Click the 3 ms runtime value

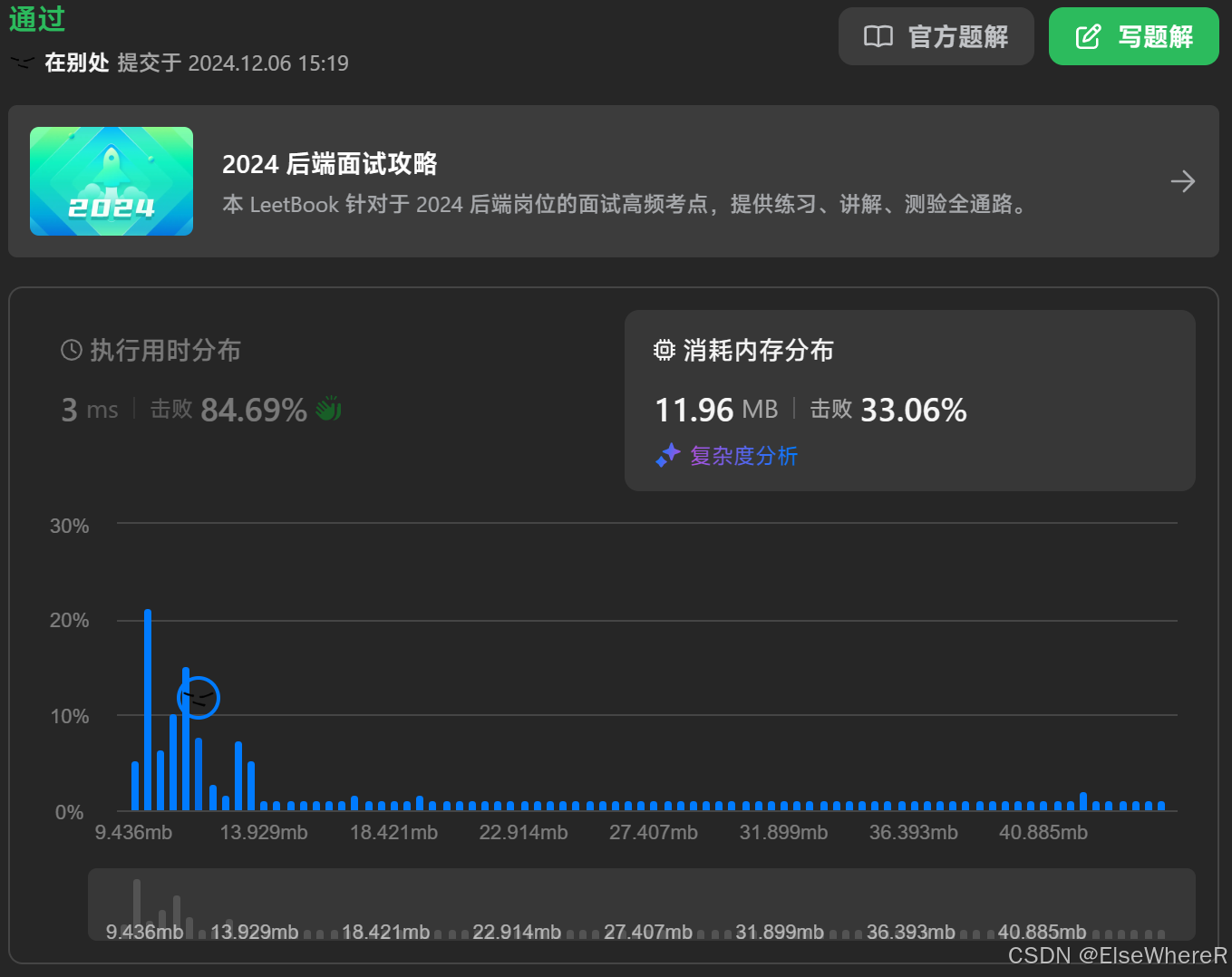coord(90,410)
